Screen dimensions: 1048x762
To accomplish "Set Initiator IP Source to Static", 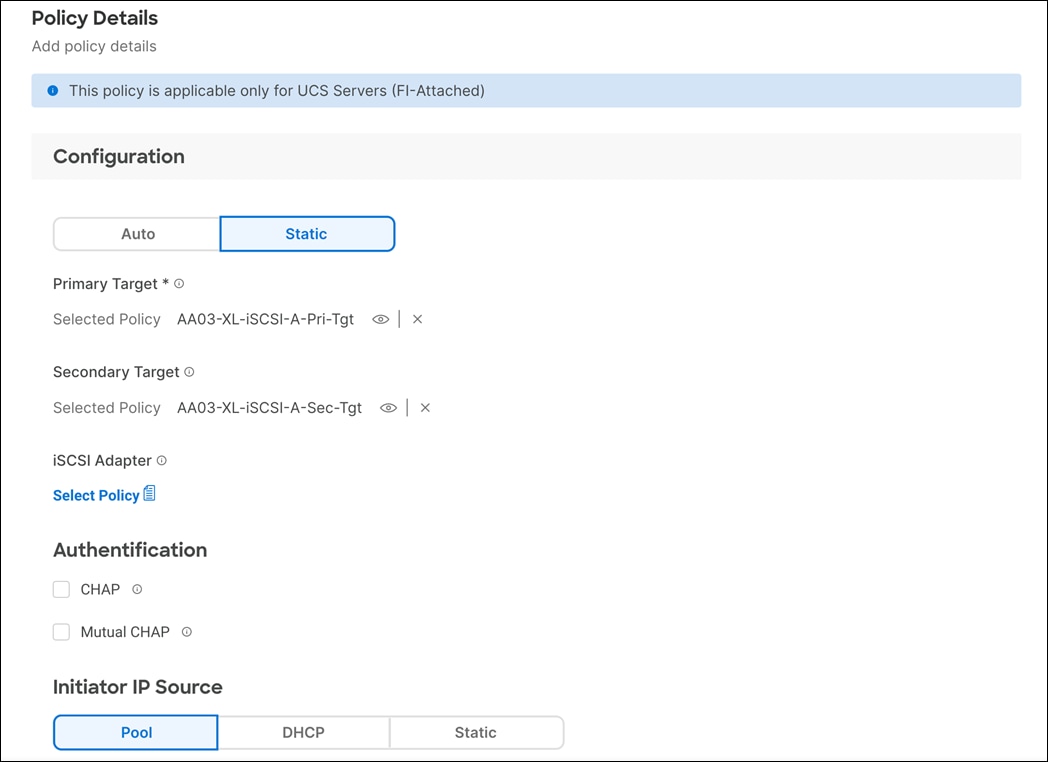I will tap(476, 732).
